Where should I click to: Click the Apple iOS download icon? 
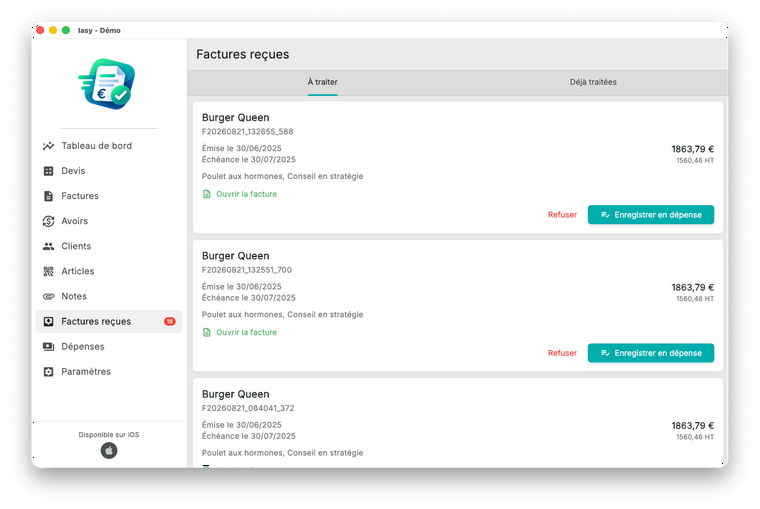pos(109,451)
